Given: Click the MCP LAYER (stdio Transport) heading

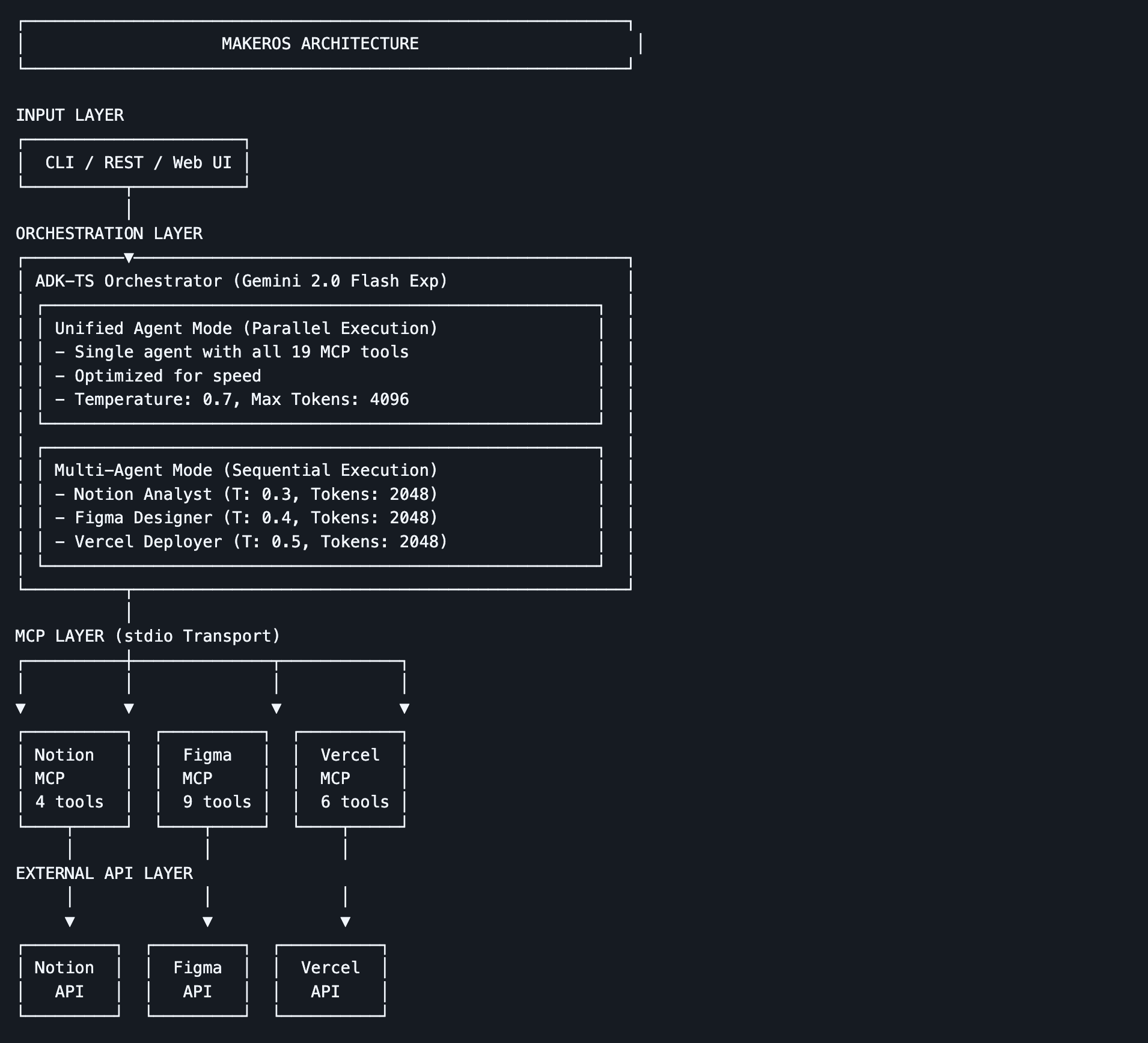Looking at the screenshot, I should click(x=148, y=636).
